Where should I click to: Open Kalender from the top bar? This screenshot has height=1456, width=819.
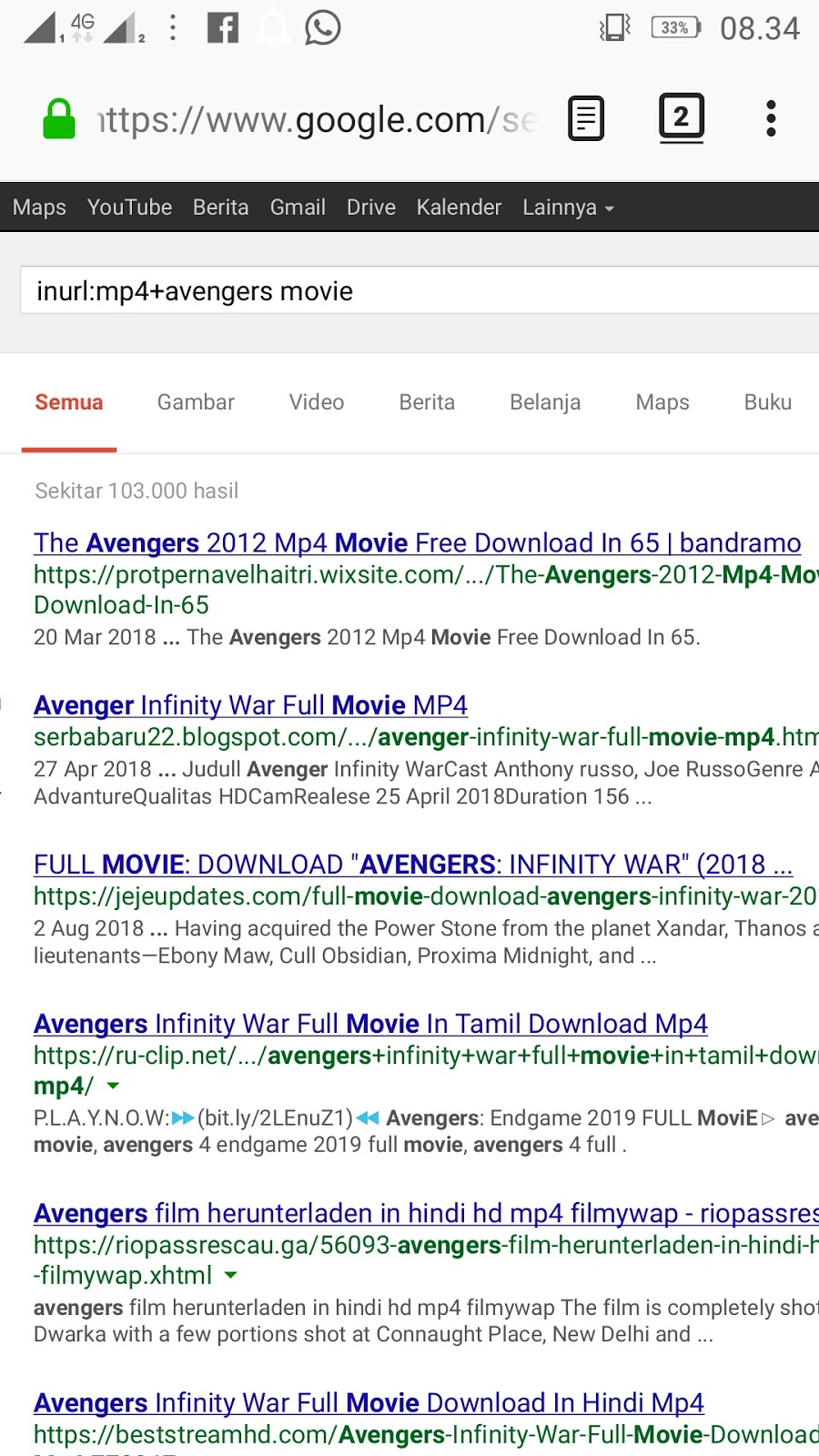(x=459, y=207)
